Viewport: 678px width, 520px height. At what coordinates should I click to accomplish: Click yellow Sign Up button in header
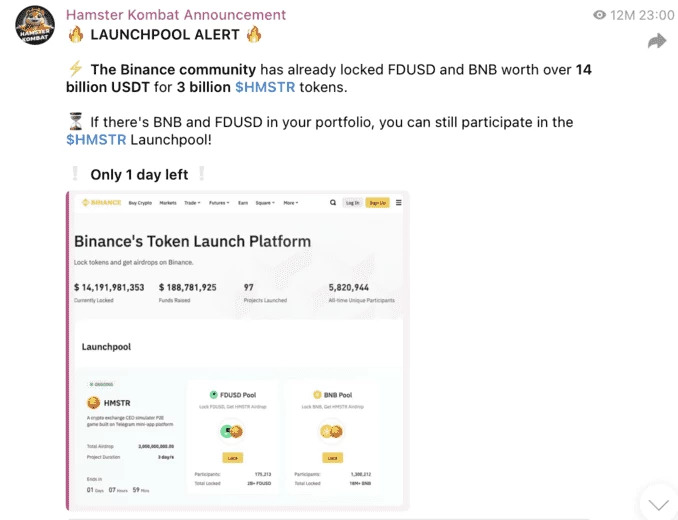tap(377, 203)
